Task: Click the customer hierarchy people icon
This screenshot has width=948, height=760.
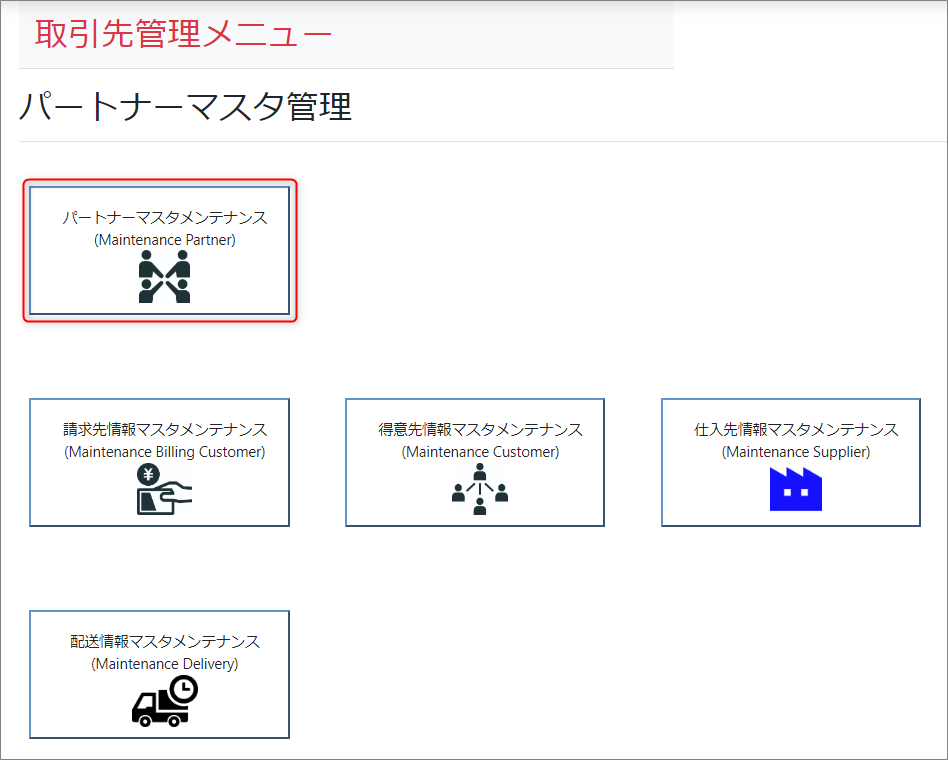Action: [480, 490]
